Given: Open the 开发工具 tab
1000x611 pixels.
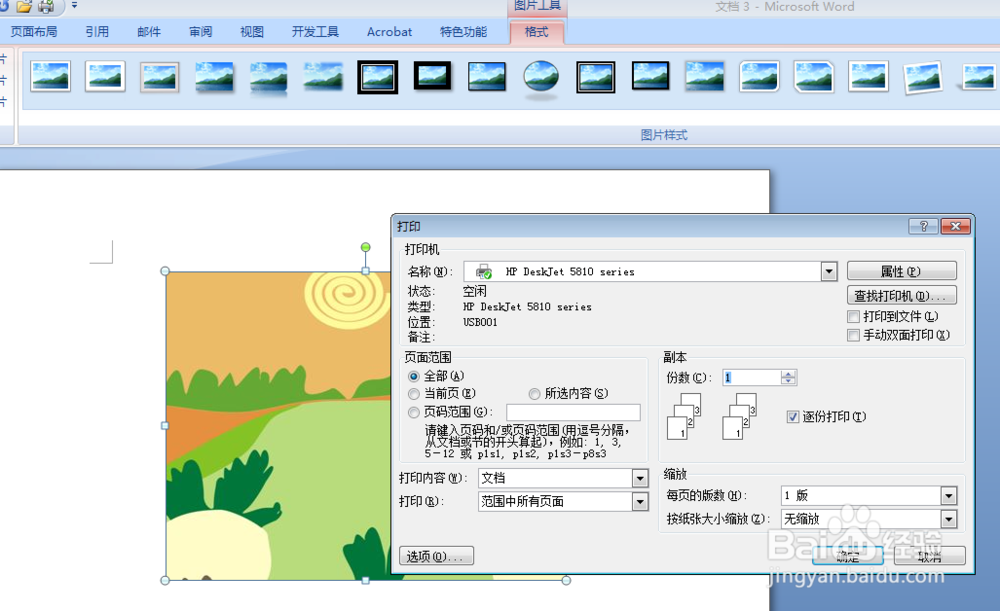Looking at the screenshot, I should [x=315, y=32].
